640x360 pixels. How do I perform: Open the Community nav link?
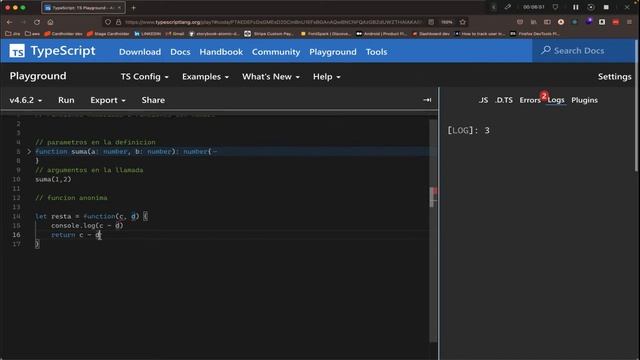click(276, 52)
